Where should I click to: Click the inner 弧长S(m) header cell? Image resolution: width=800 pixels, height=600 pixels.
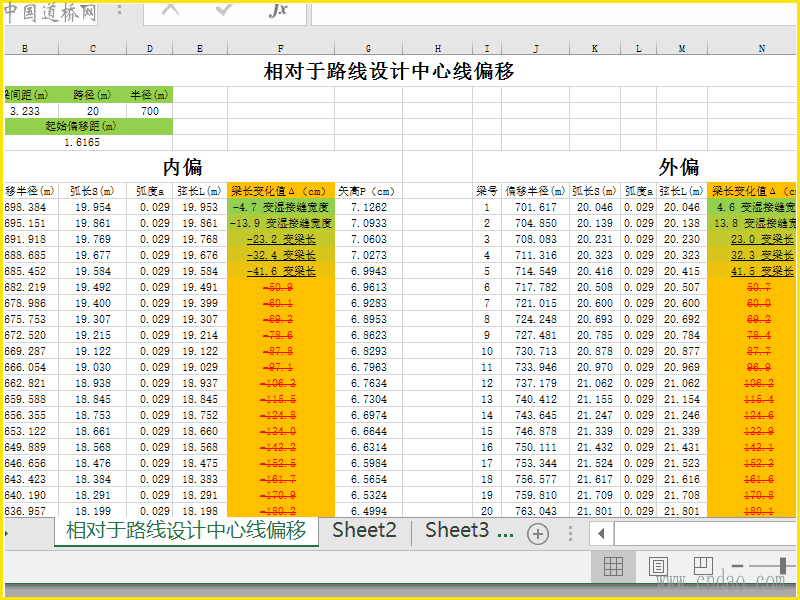[92, 191]
